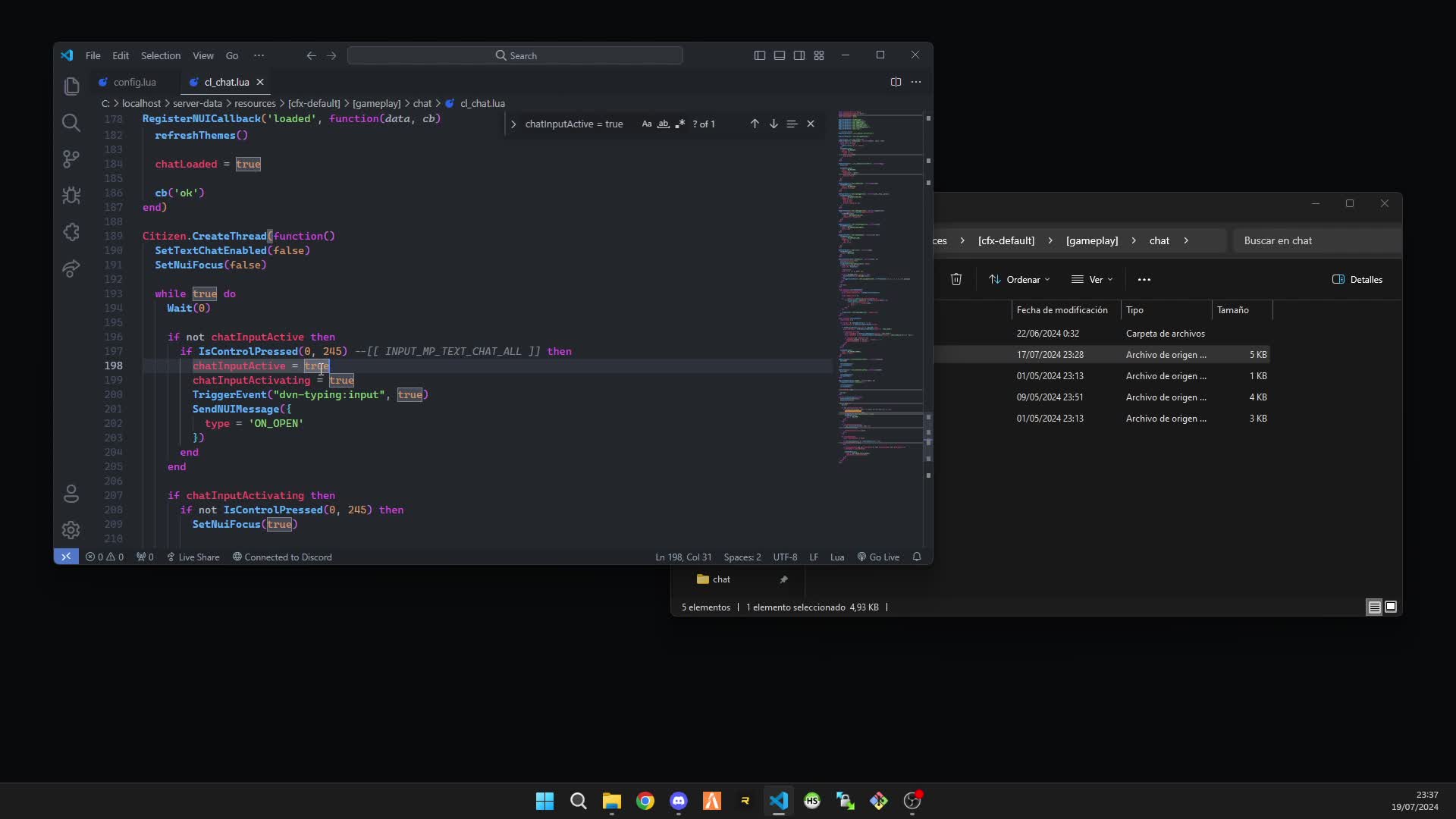This screenshot has height=819, width=1456.
Task: Toggle the Detalles pane
Action: [1357, 279]
